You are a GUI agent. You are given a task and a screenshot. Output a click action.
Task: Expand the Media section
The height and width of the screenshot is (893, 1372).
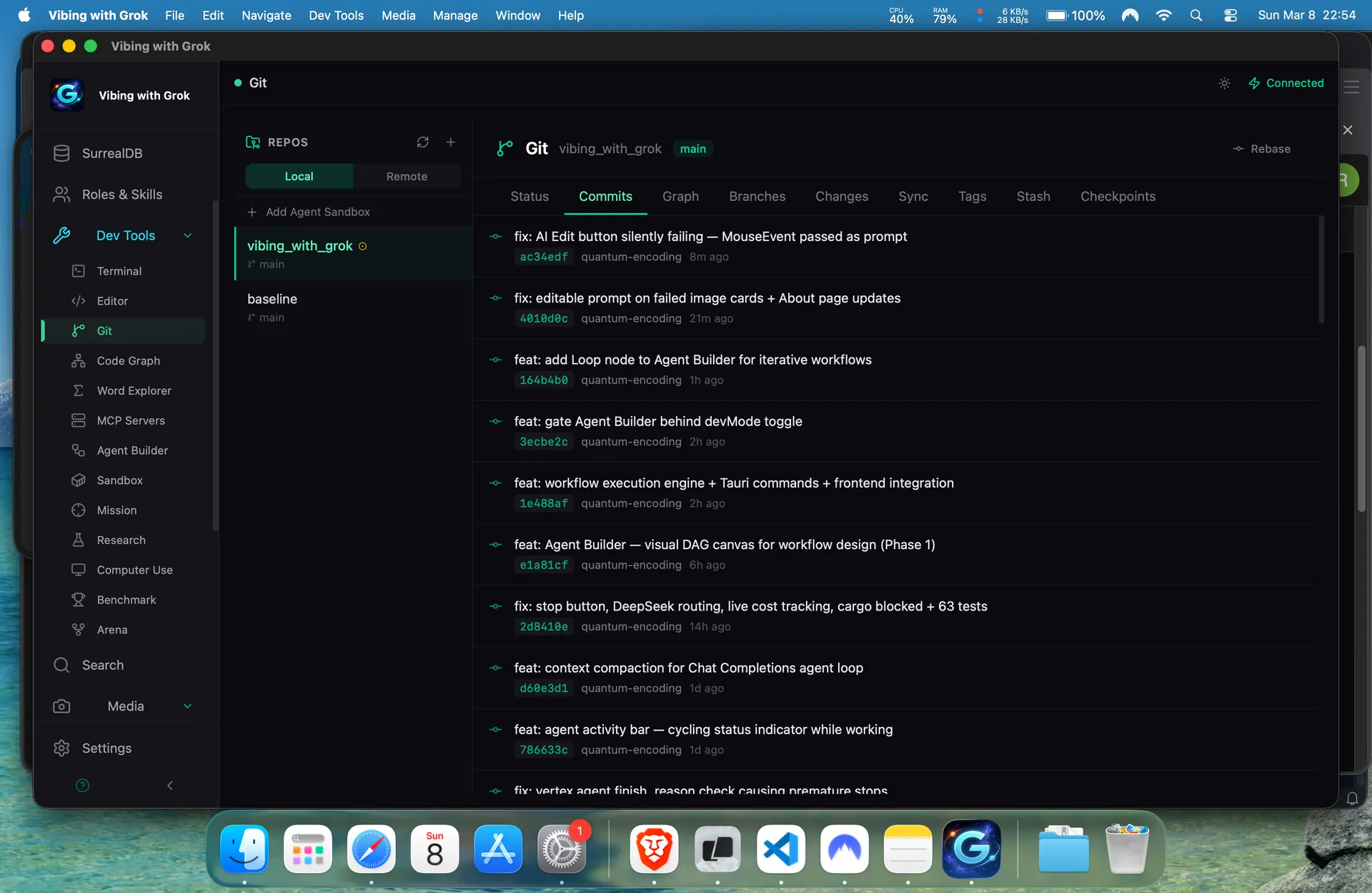[x=187, y=706]
